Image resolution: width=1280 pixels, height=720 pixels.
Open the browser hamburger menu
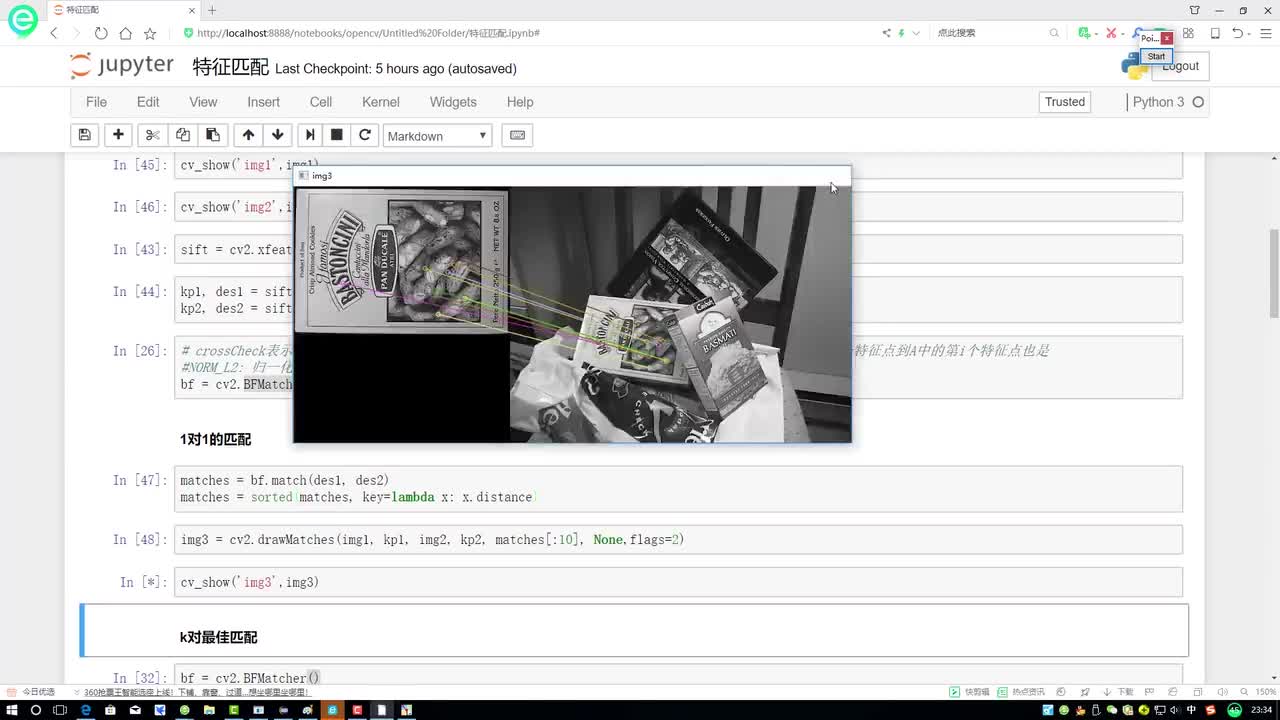(1267, 33)
